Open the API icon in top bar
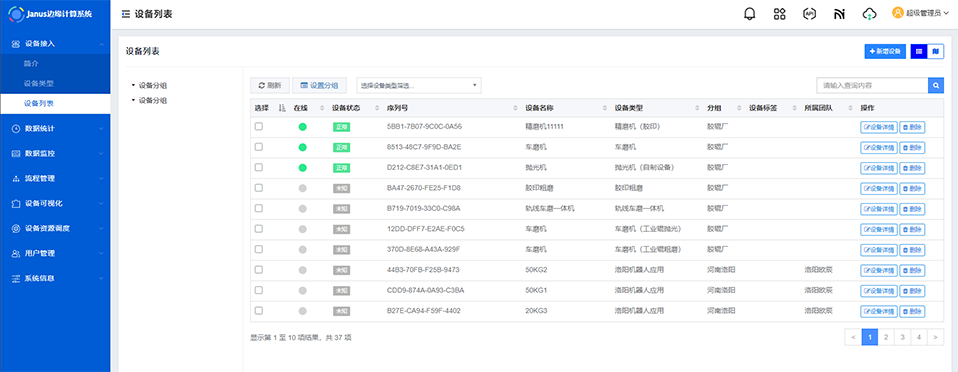Screen dimensions: 958x372 click(809, 13)
